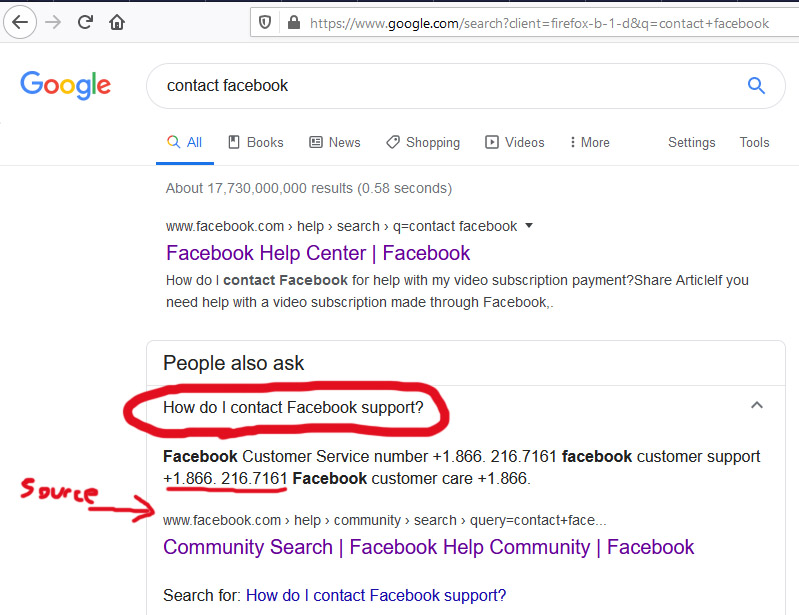Viewport: 799px width, 615px height.
Task: Open Community Search Facebook Help Community link
Action: click(x=428, y=547)
